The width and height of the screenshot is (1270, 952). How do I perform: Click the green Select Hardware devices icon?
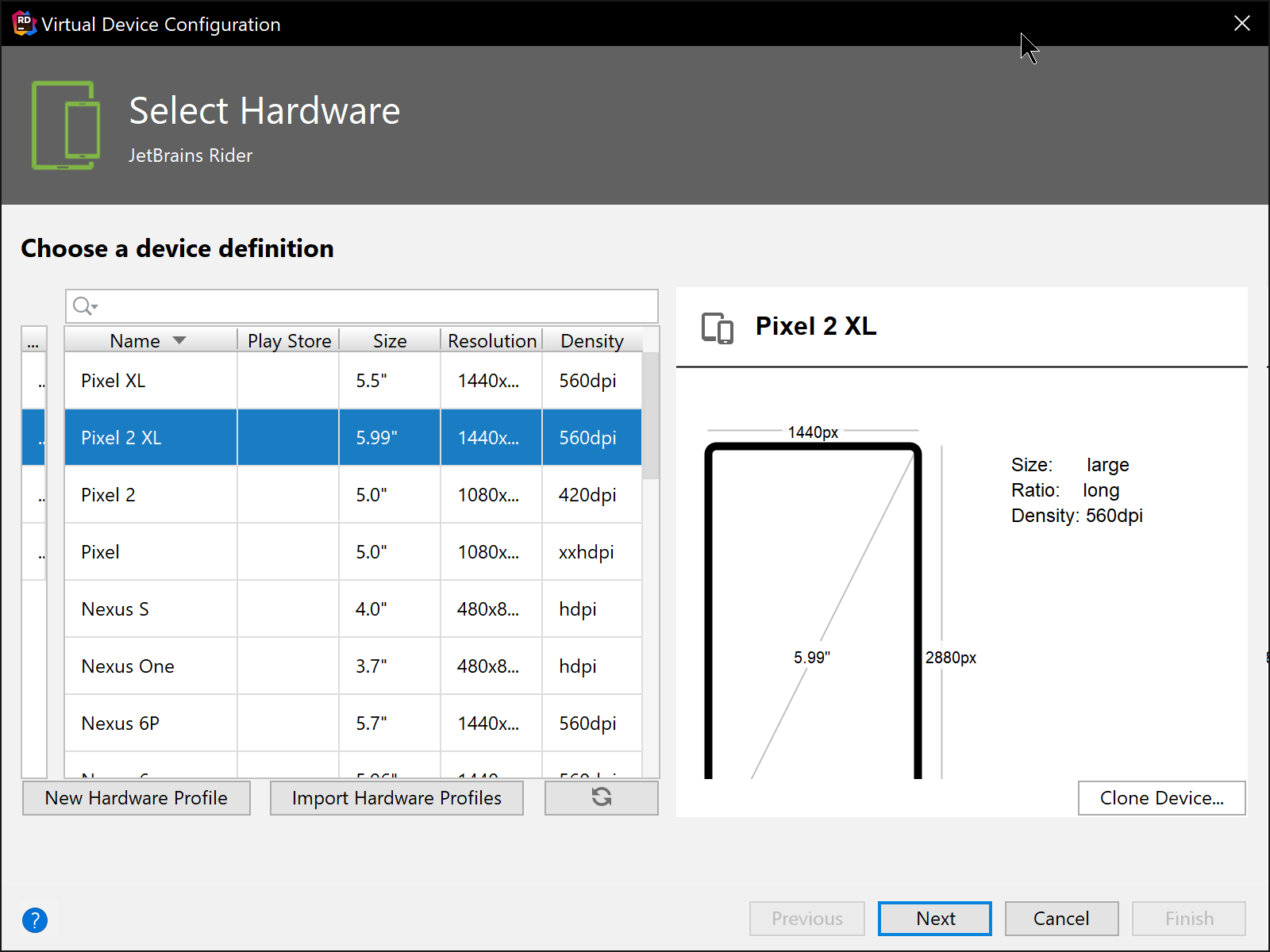67,125
